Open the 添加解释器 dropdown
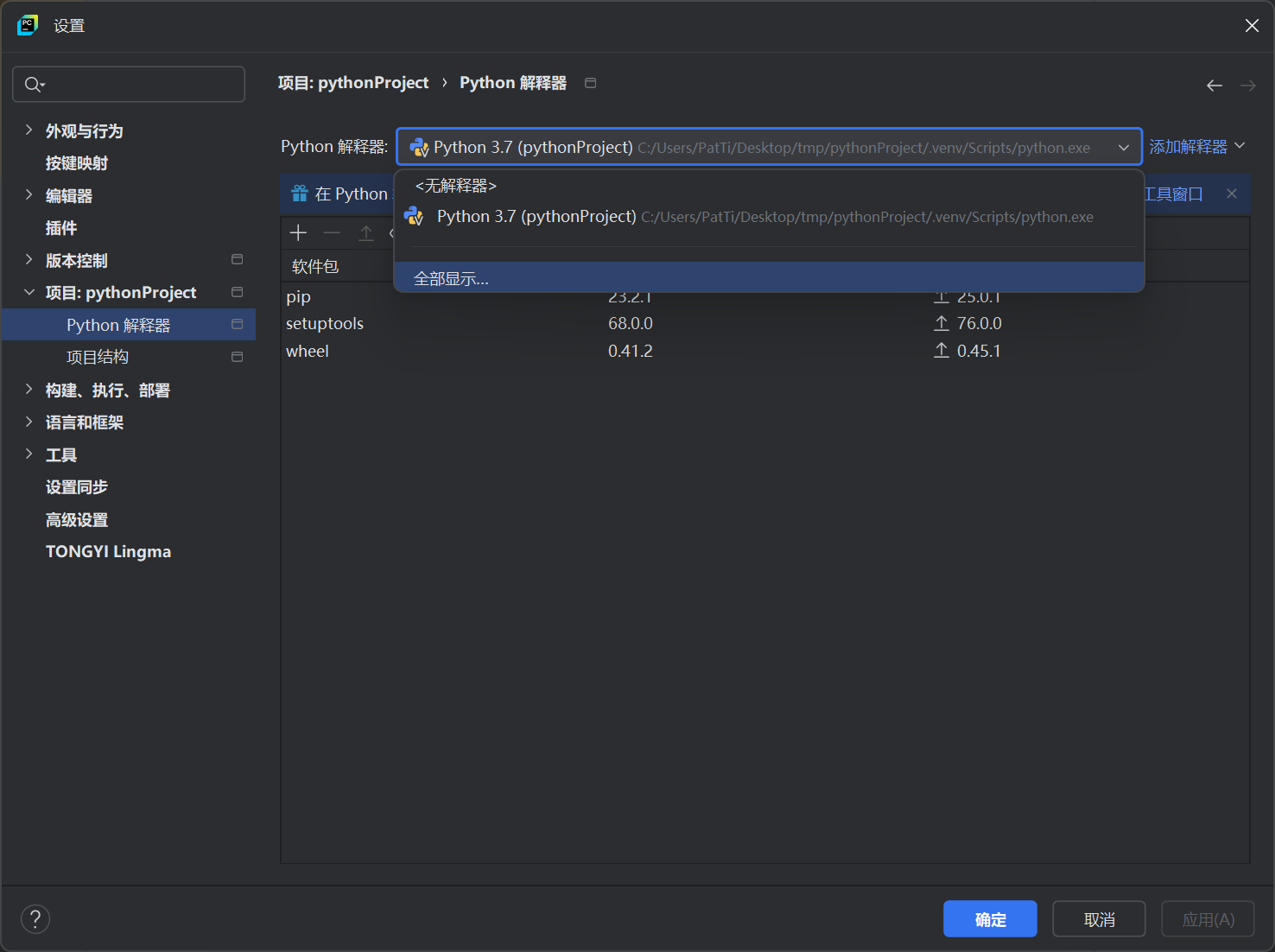 (1197, 147)
